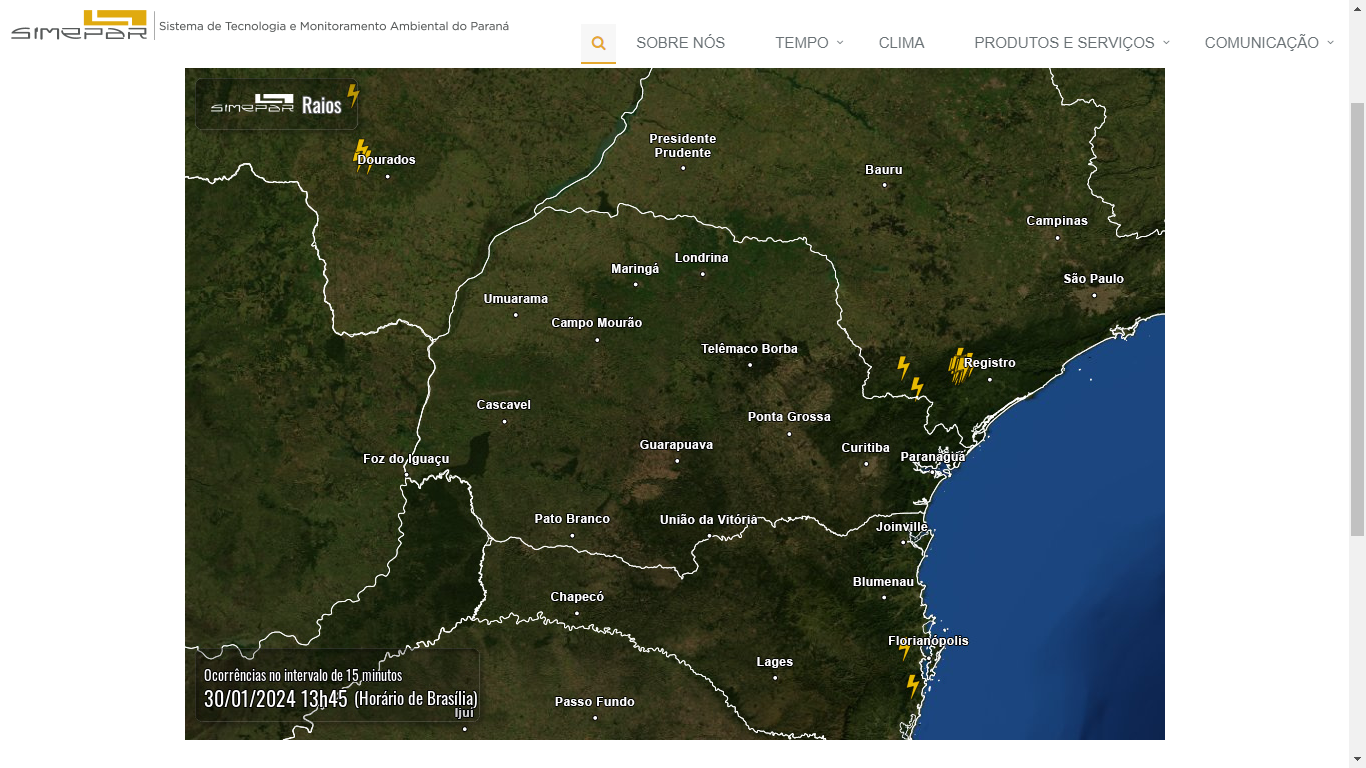The width and height of the screenshot is (1366, 768).
Task: Click the lightning cluster left of Registro
Action: 960,366
